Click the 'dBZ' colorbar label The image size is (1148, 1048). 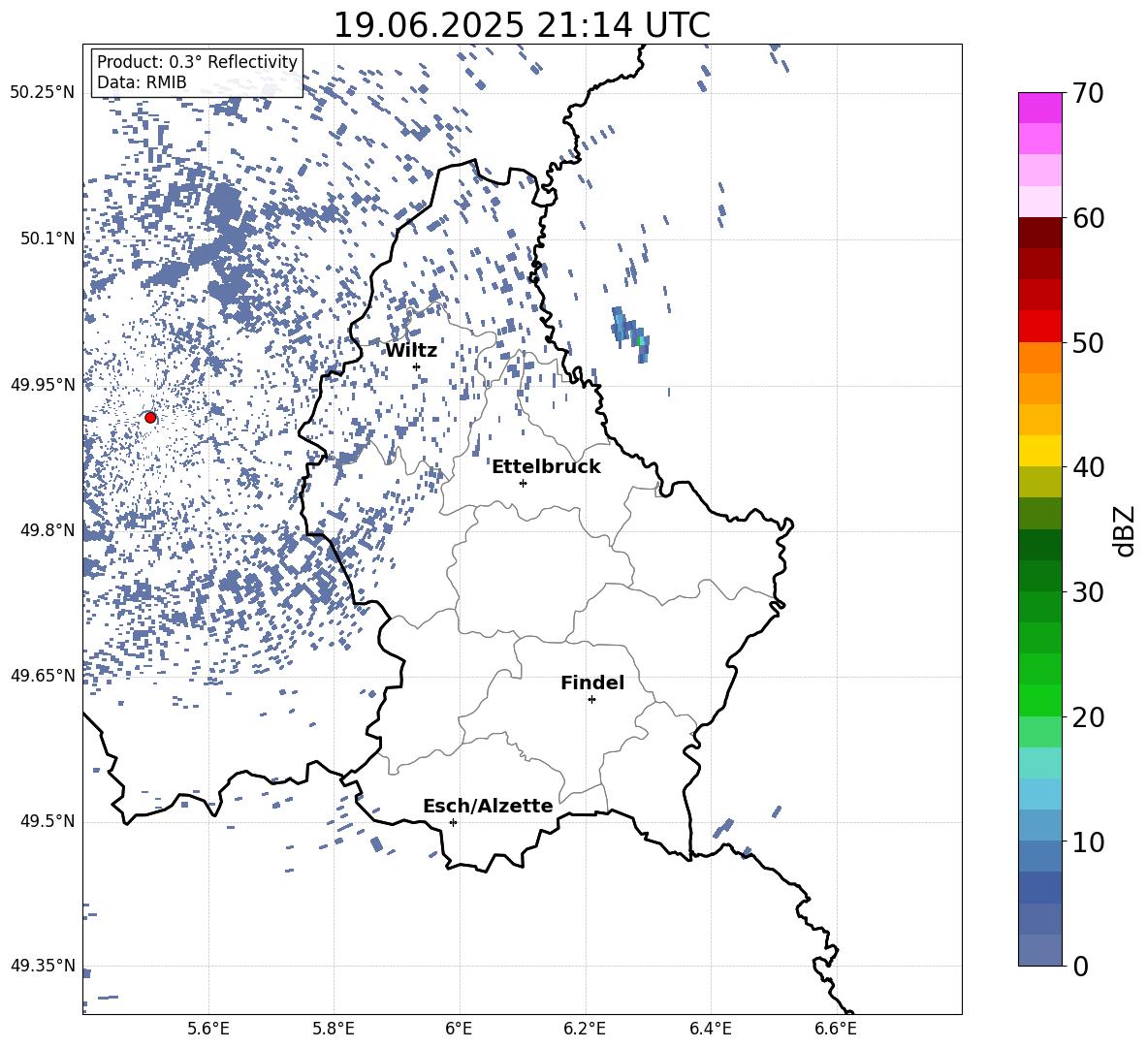[x=1123, y=530]
